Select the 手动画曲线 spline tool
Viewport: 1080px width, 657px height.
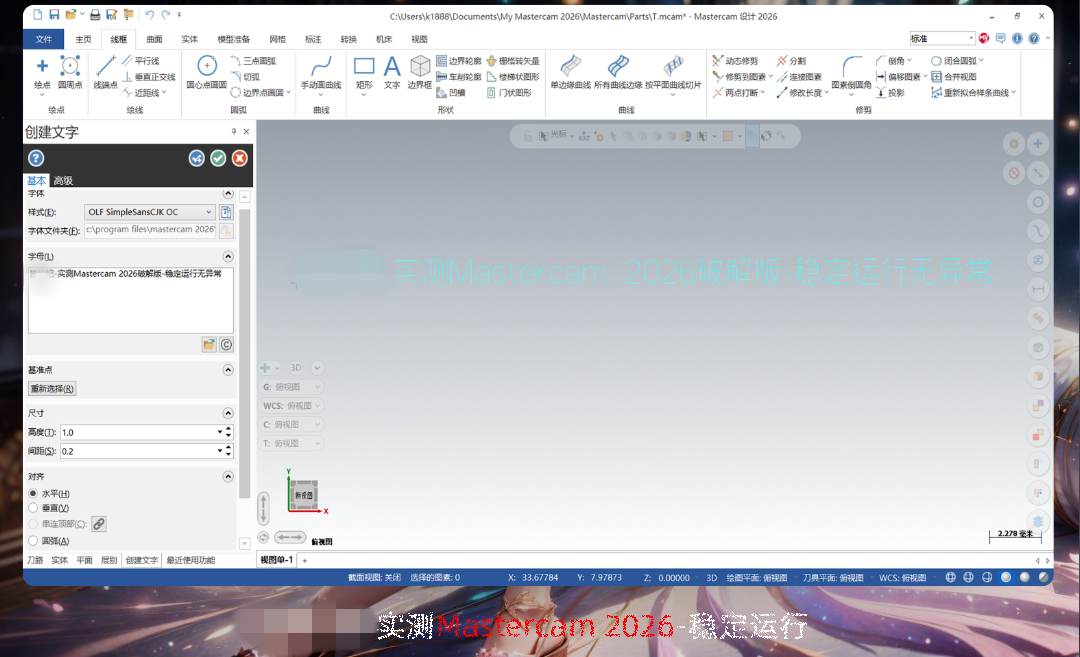pos(321,74)
